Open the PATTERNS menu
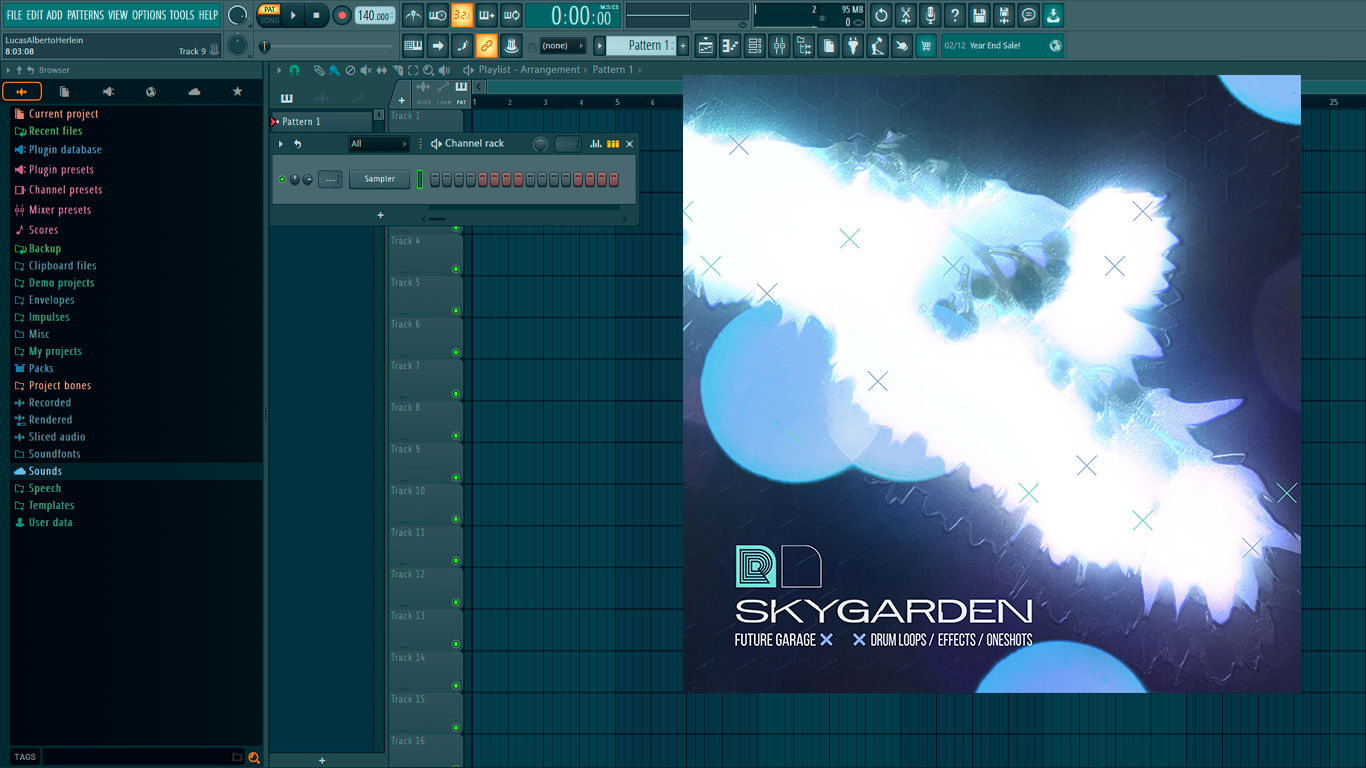Image resolution: width=1366 pixels, height=768 pixels. click(x=85, y=15)
